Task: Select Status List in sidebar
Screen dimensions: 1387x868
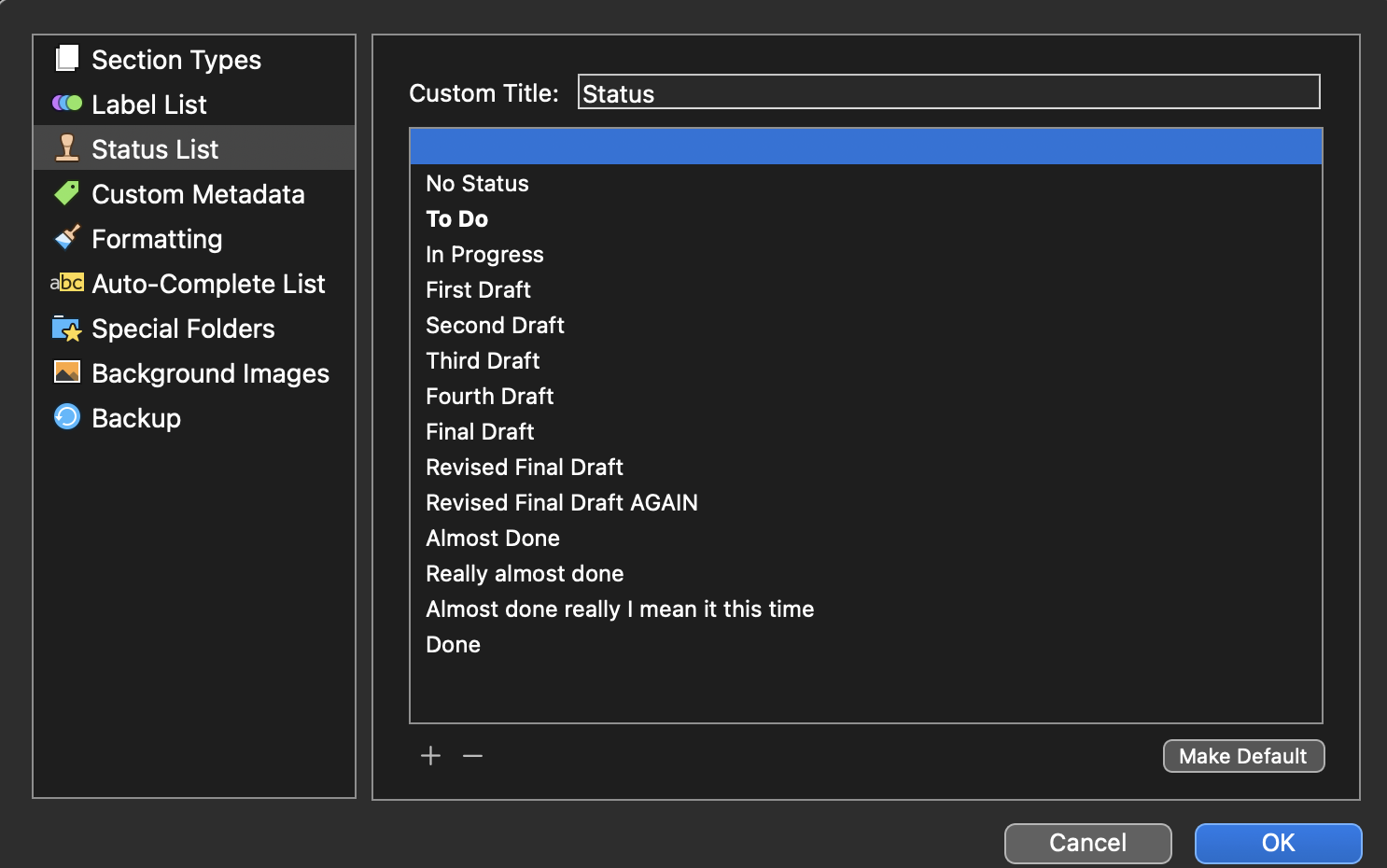Action: tap(194, 148)
